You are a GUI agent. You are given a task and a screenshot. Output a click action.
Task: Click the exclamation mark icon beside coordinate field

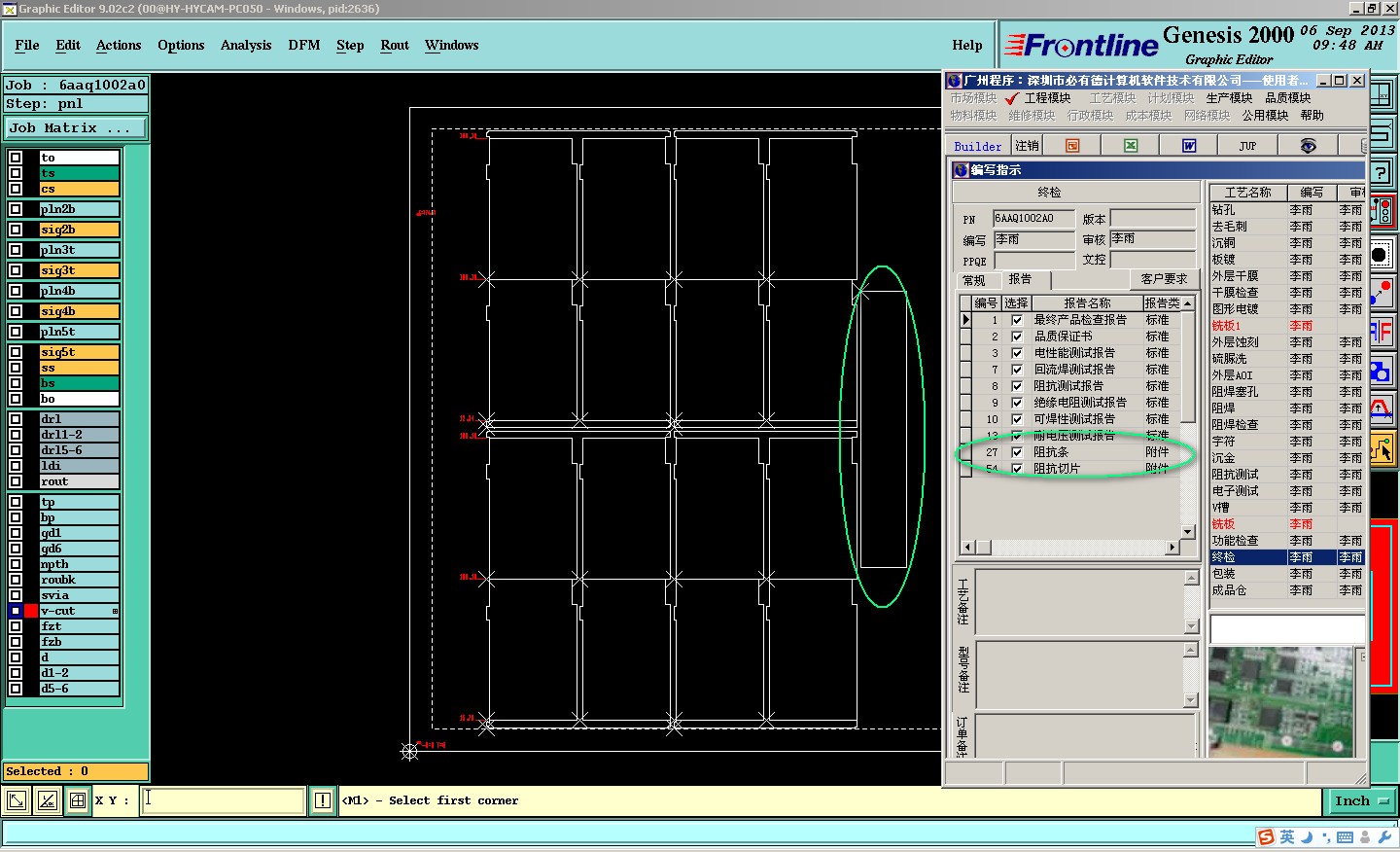(x=323, y=800)
